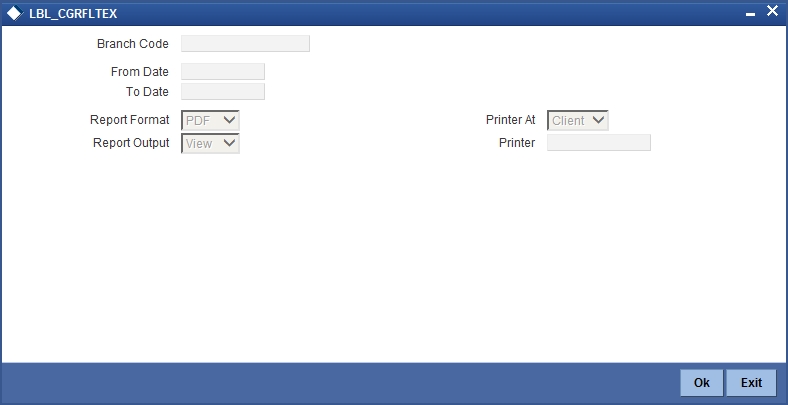Click the LBL_CGRFLTEX title text

[x=73, y=14]
